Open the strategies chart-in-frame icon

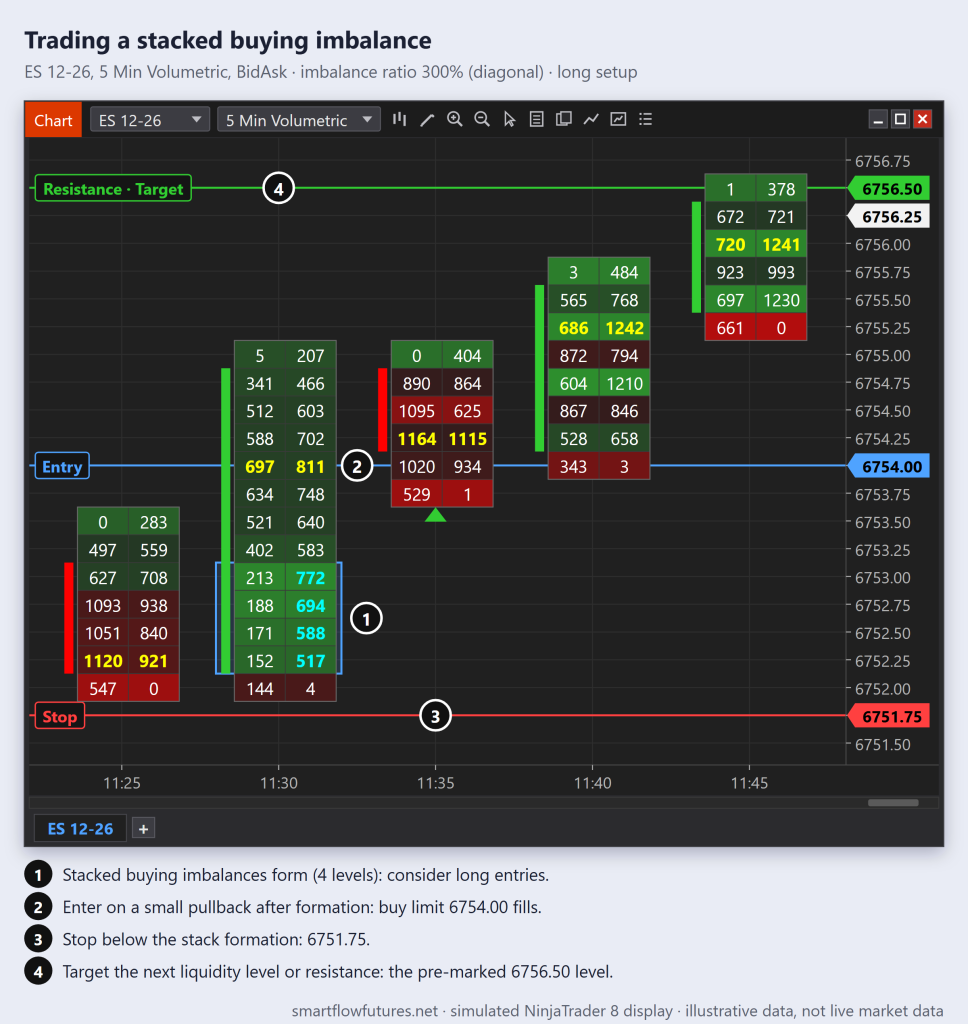[618, 120]
